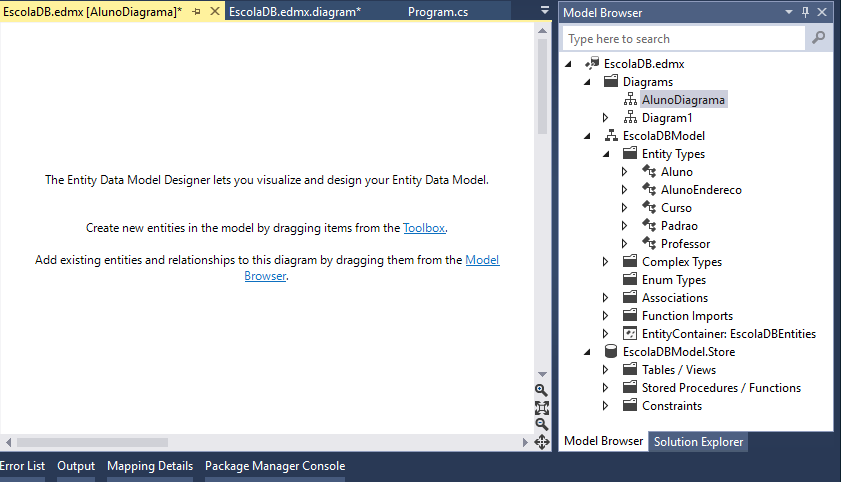Click the Padrao entity icon
841x482 pixels.
649,225
